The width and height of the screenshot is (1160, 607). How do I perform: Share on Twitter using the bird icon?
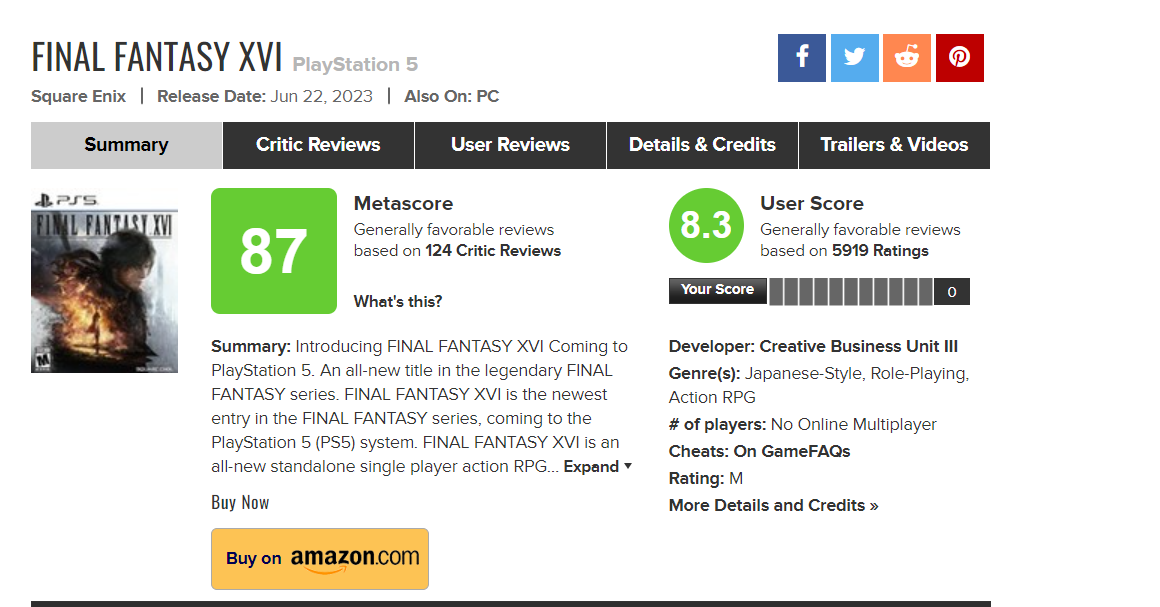click(854, 58)
